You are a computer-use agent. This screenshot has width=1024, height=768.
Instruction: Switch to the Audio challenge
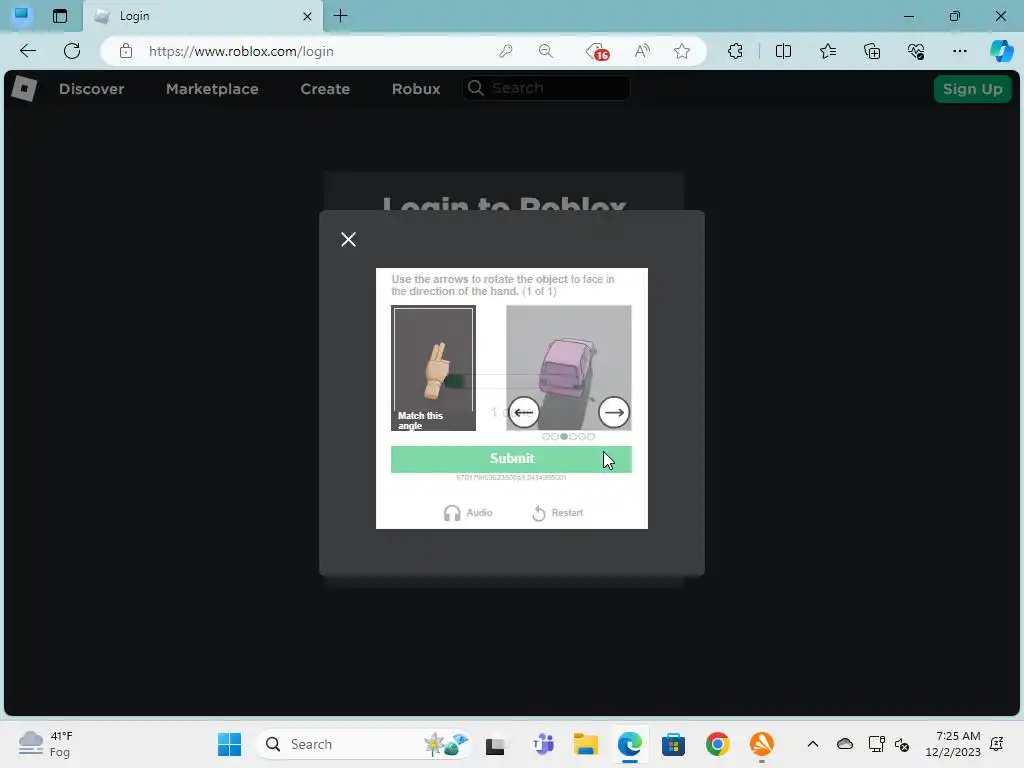click(x=468, y=513)
